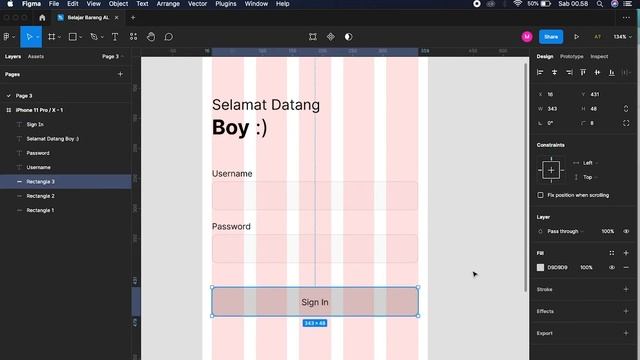Viewport: 640px width, 360px height.
Task: Select iPhone 11 Pro / X - 1 frame layer
Action: 65,110
